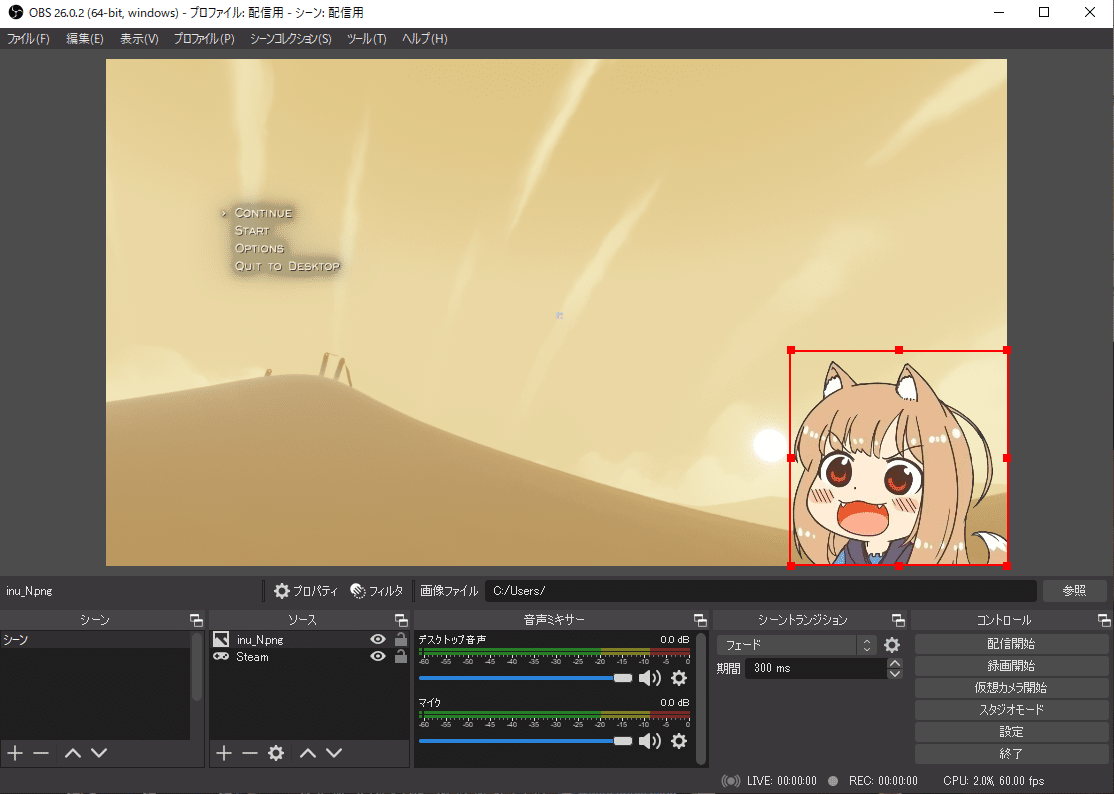Mute マイク with the speaker icon
1114x794 pixels.
(649, 741)
